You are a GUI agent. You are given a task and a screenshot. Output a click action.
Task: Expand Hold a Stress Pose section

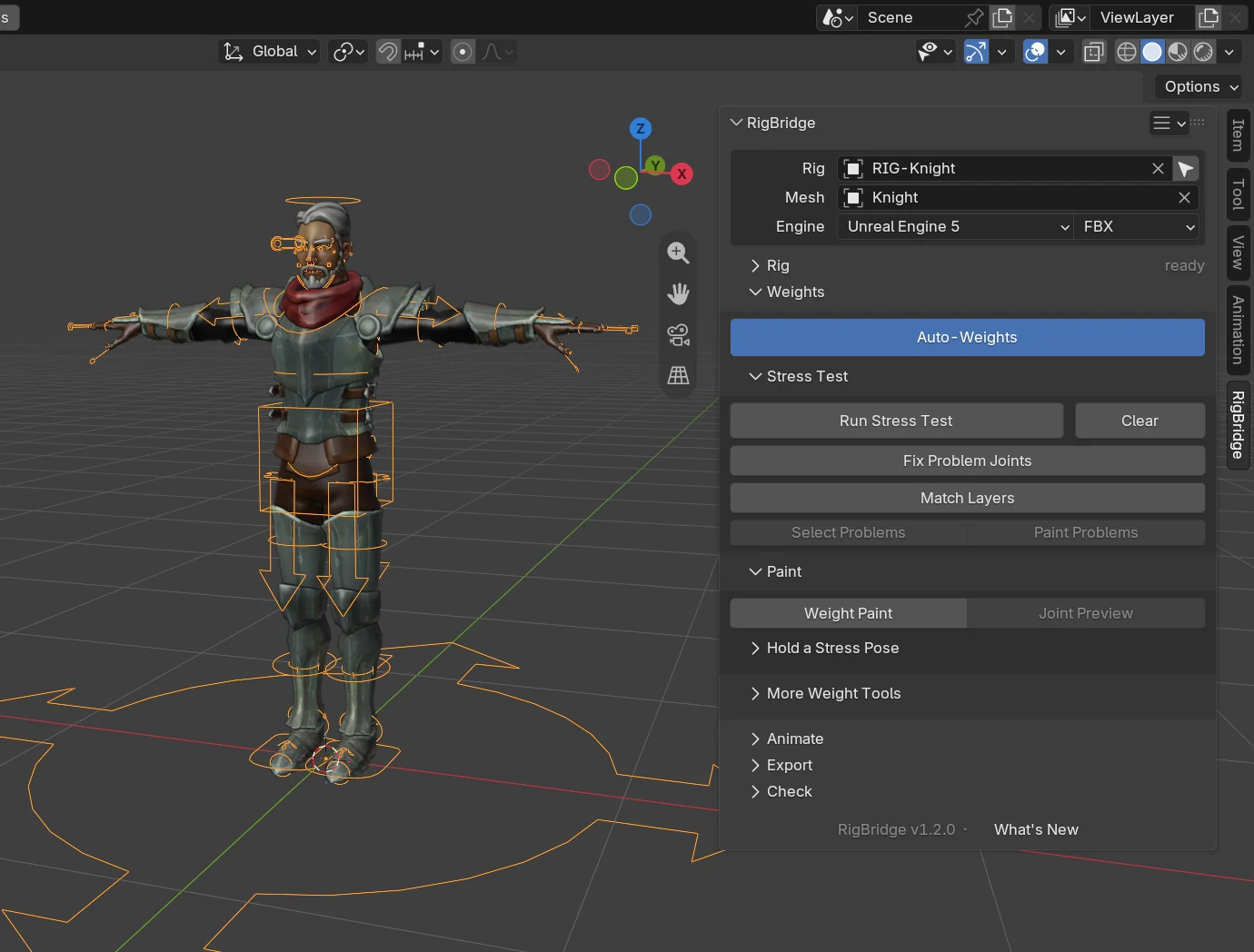tap(823, 648)
